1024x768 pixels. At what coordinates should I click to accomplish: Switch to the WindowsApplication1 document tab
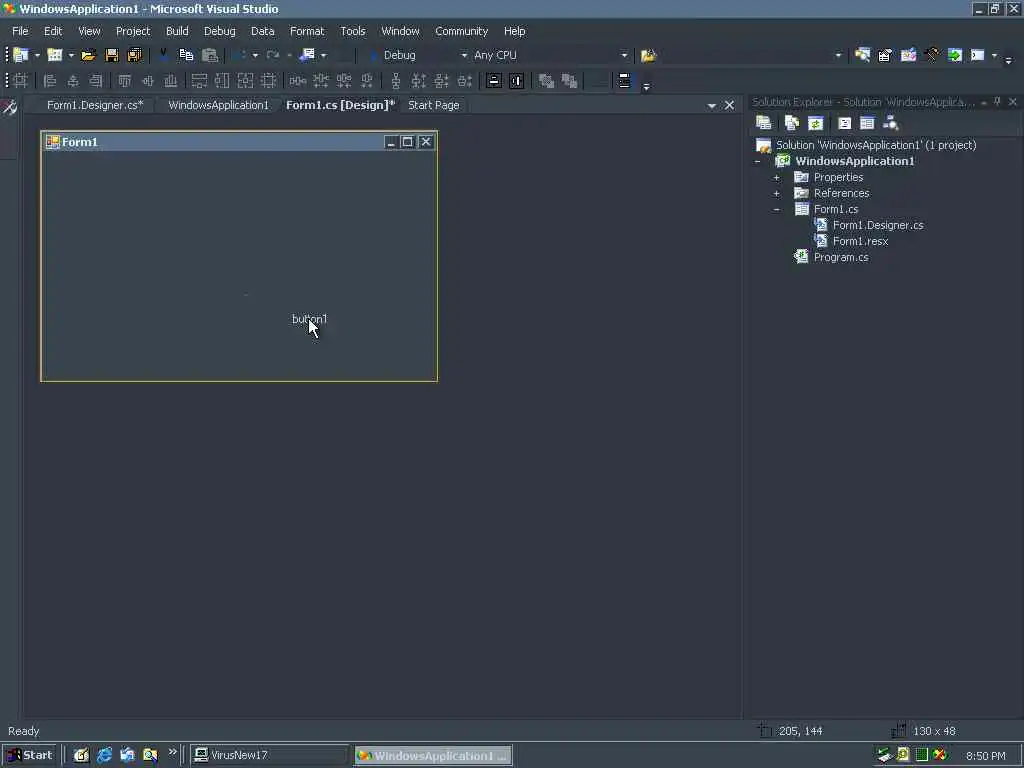coord(218,105)
